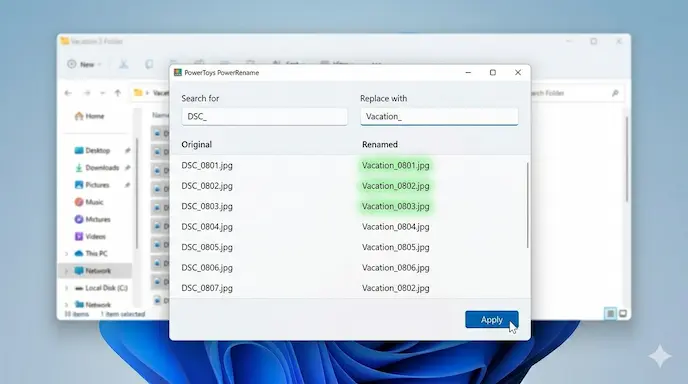The width and height of the screenshot is (688, 384).
Task: Select original row DSC_0802.jpg
Action: pos(207,186)
